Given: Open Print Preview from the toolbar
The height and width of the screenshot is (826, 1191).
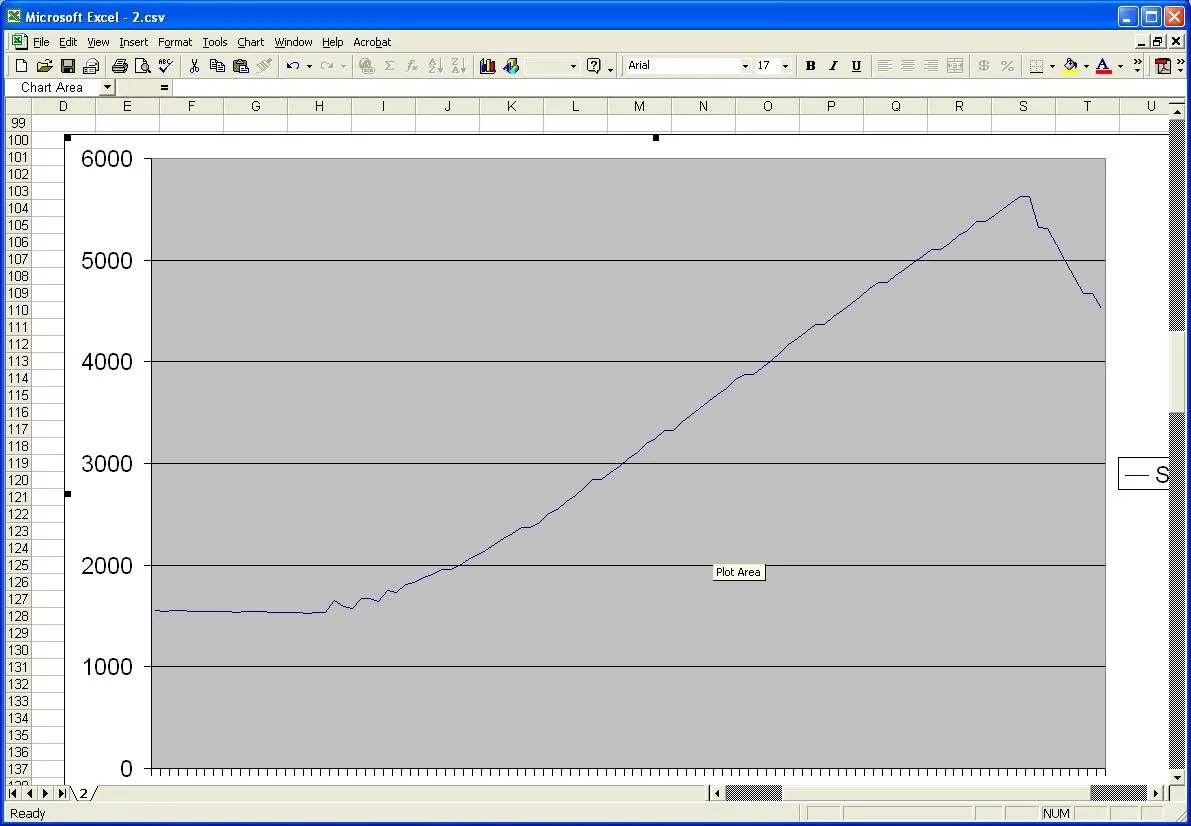Looking at the screenshot, I should (x=142, y=66).
